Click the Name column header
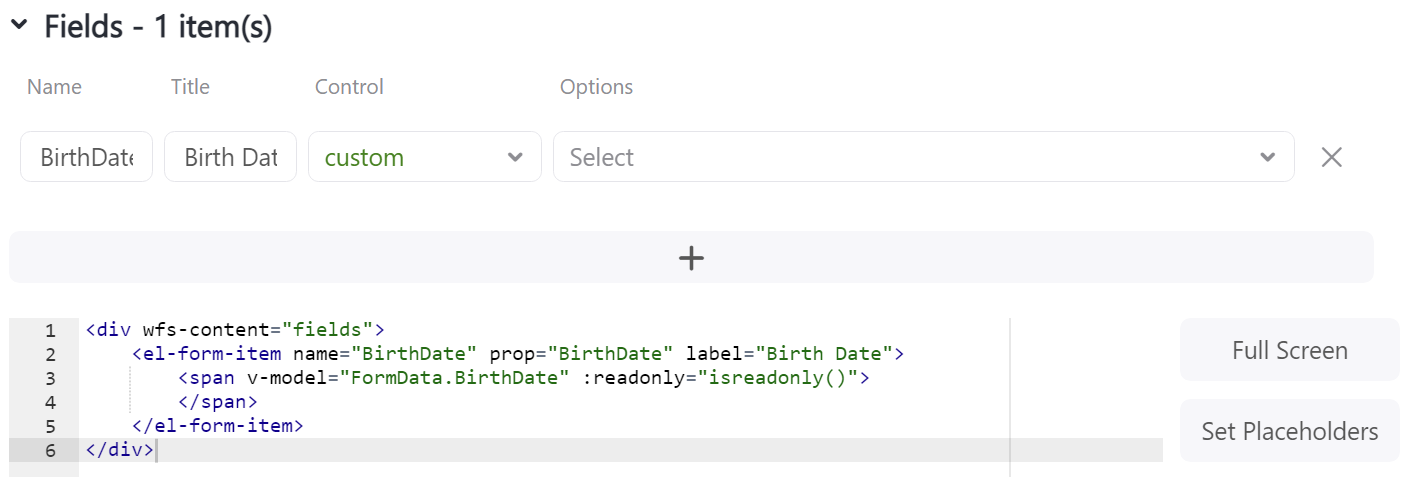Screen dimensions: 1414x477 coord(54,87)
